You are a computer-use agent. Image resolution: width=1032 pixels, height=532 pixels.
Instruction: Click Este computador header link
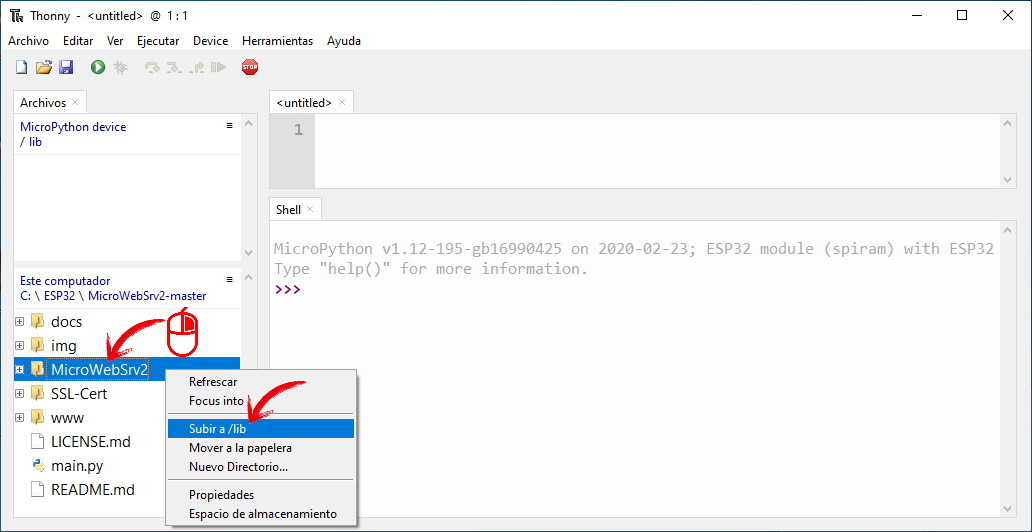pos(65,280)
